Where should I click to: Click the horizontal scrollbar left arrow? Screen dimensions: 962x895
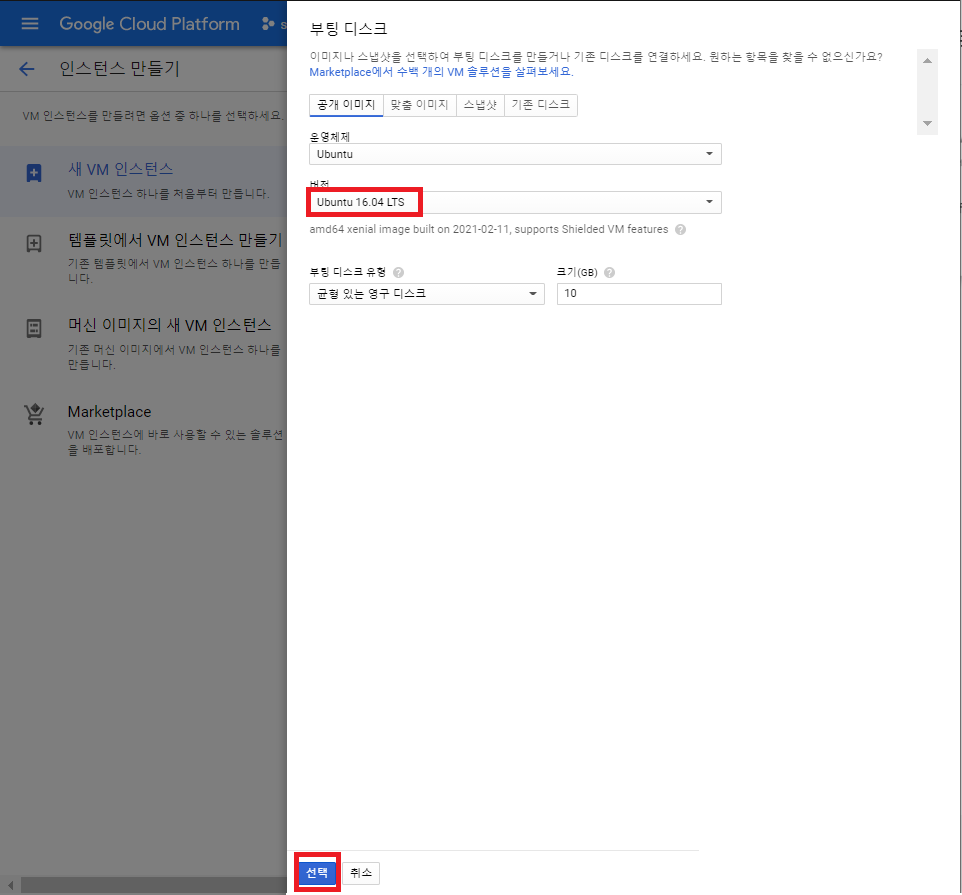tap(10, 885)
